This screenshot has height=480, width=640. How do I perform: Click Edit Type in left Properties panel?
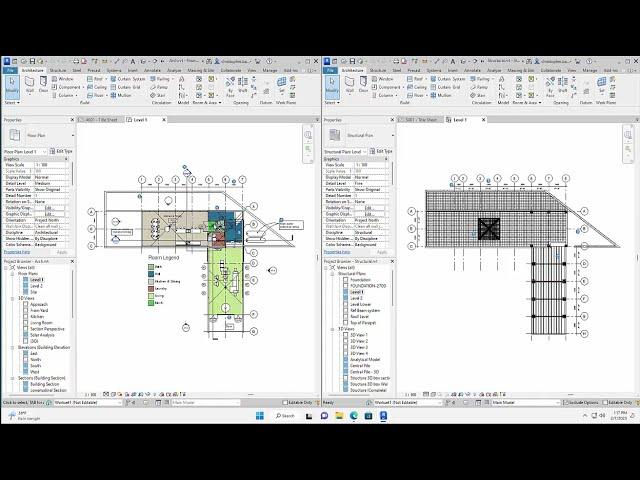point(61,151)
